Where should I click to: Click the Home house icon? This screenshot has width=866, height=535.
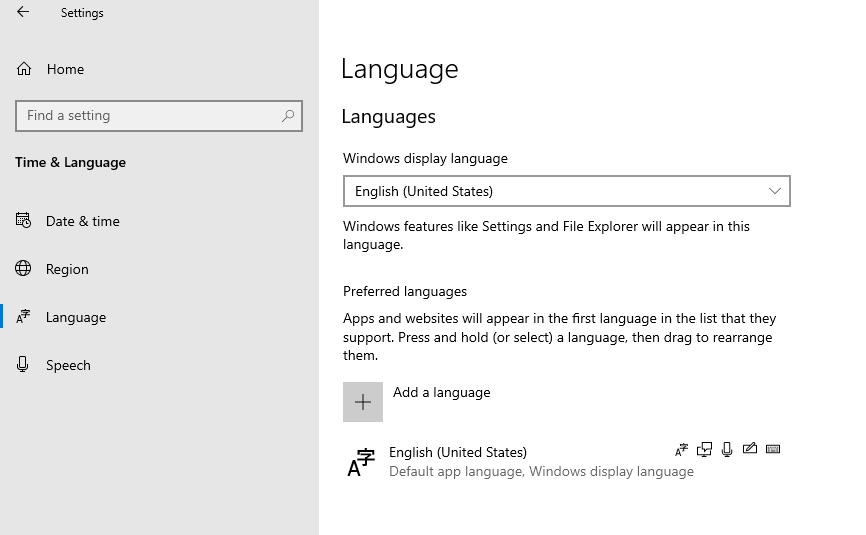[x=24, y=69]
